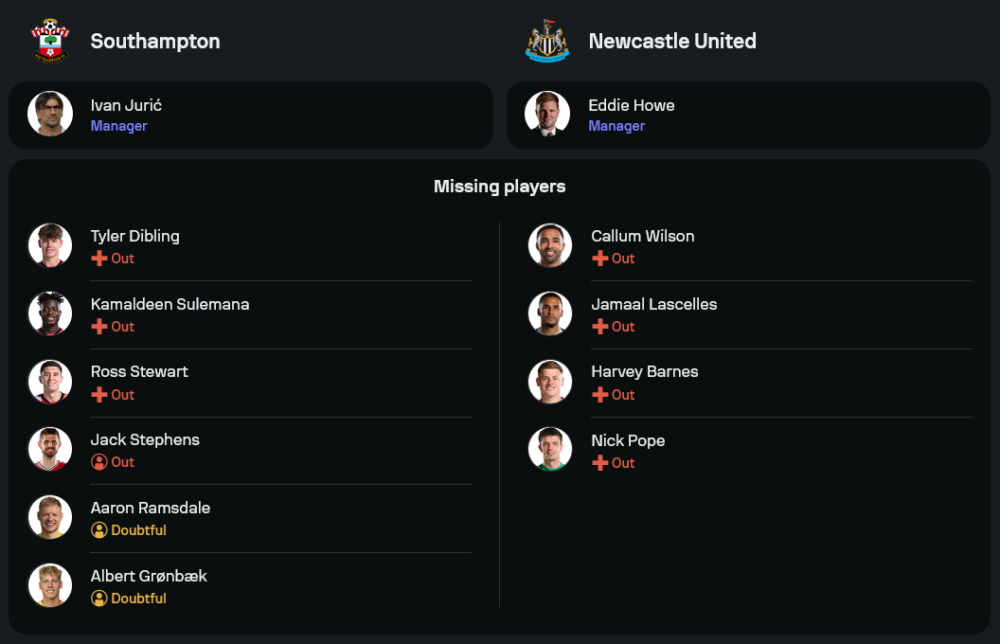The image size is (1000, 644).
Task: Click Nick Pope's red injury cross icon
Action: [600, 463]
